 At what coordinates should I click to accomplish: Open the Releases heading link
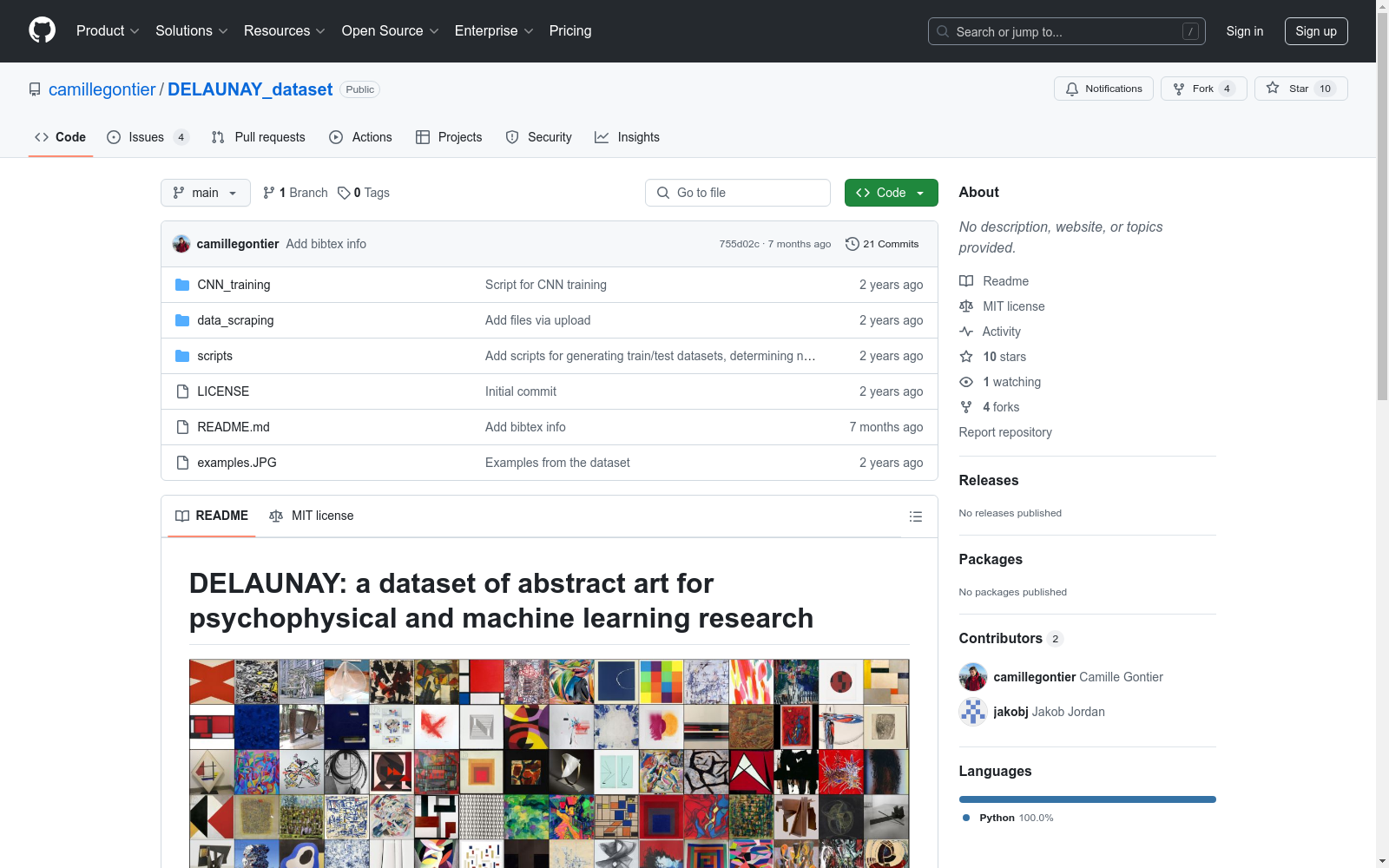(x=989, y=480)
